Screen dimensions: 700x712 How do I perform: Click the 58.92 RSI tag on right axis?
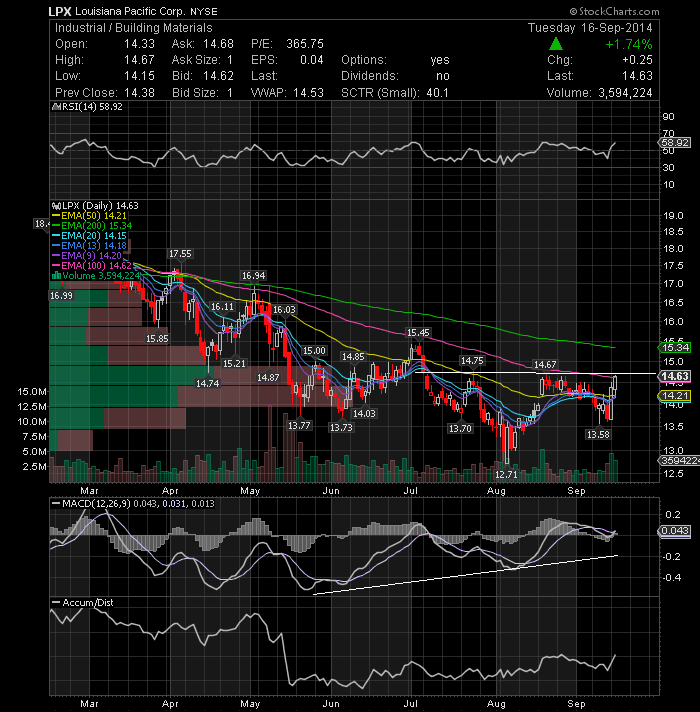(675, 143)
